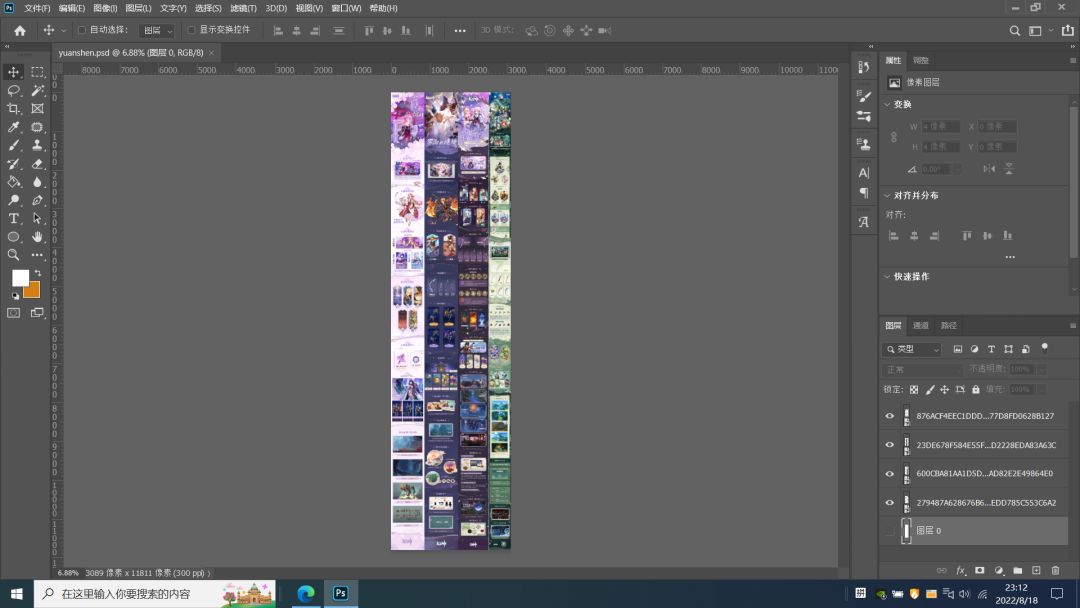The width and height of the screenshot is (1080, 608).
Task: Activate the Hand tool
Action: pos(37,237)
